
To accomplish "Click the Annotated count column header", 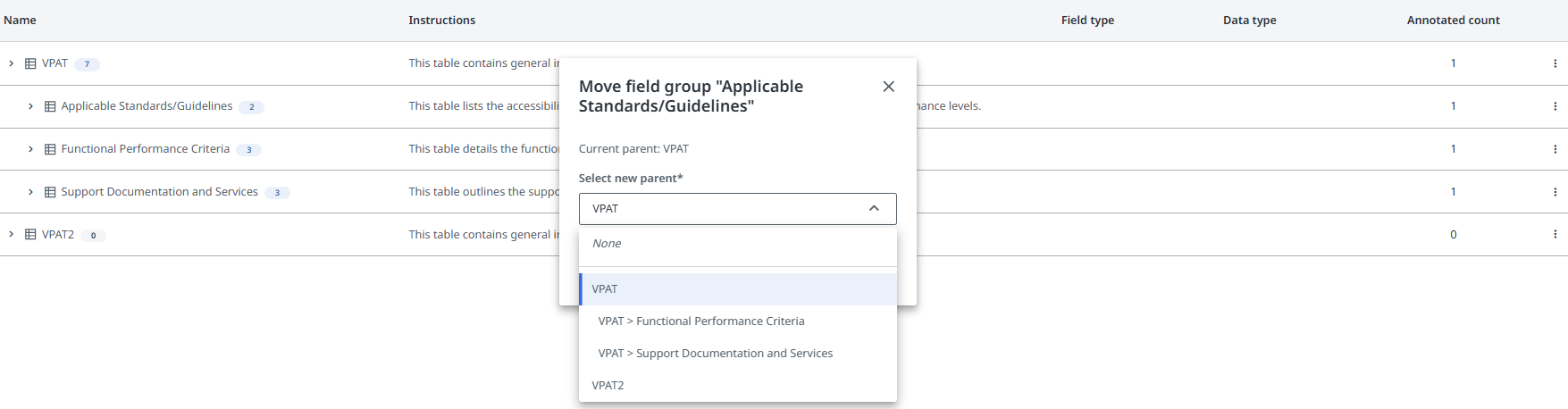I will 1453,21.
